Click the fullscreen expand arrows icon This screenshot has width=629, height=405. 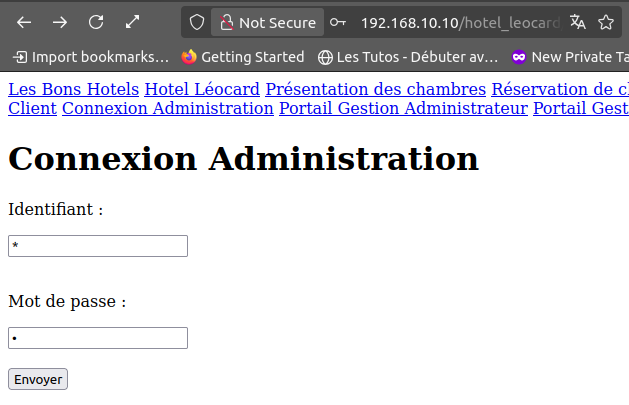point(133,22)
